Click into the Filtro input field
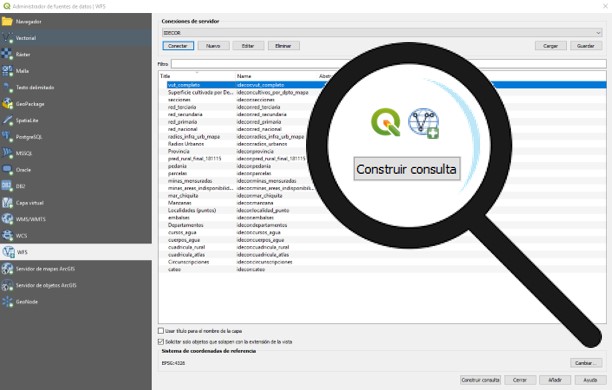 pyautogui.click(x=388, y=64)
